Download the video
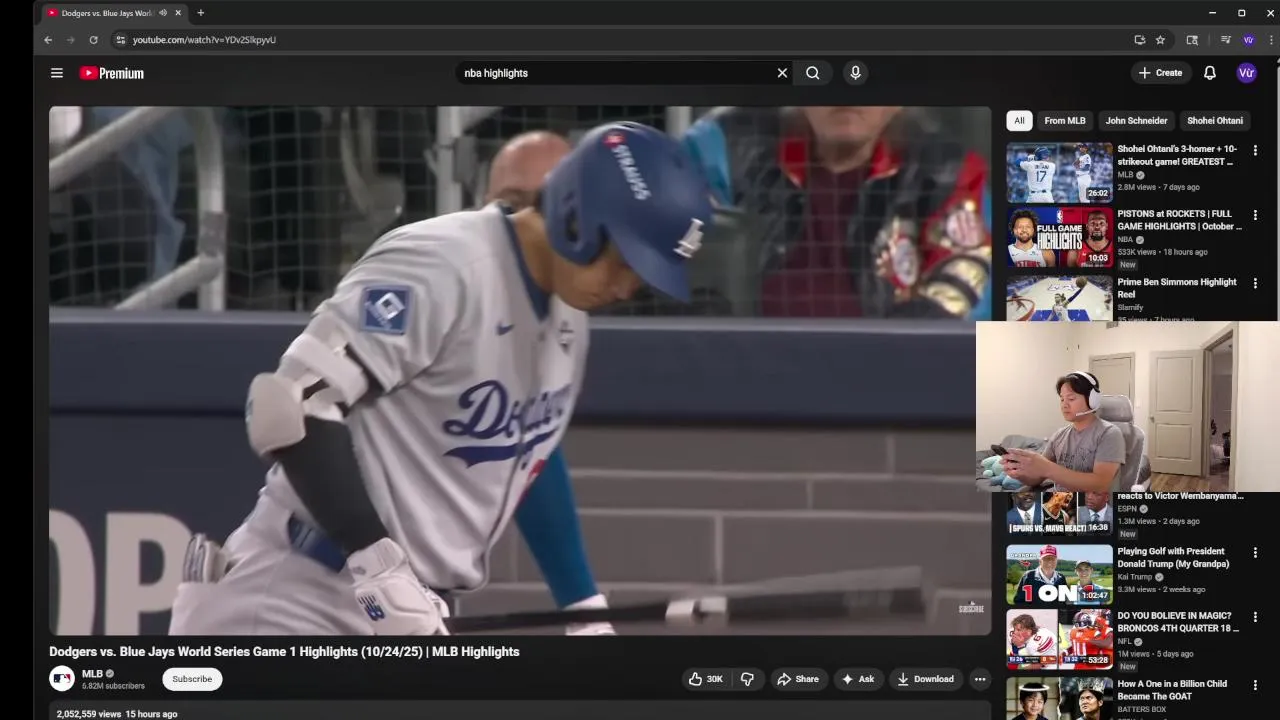 tap(925, 679)
